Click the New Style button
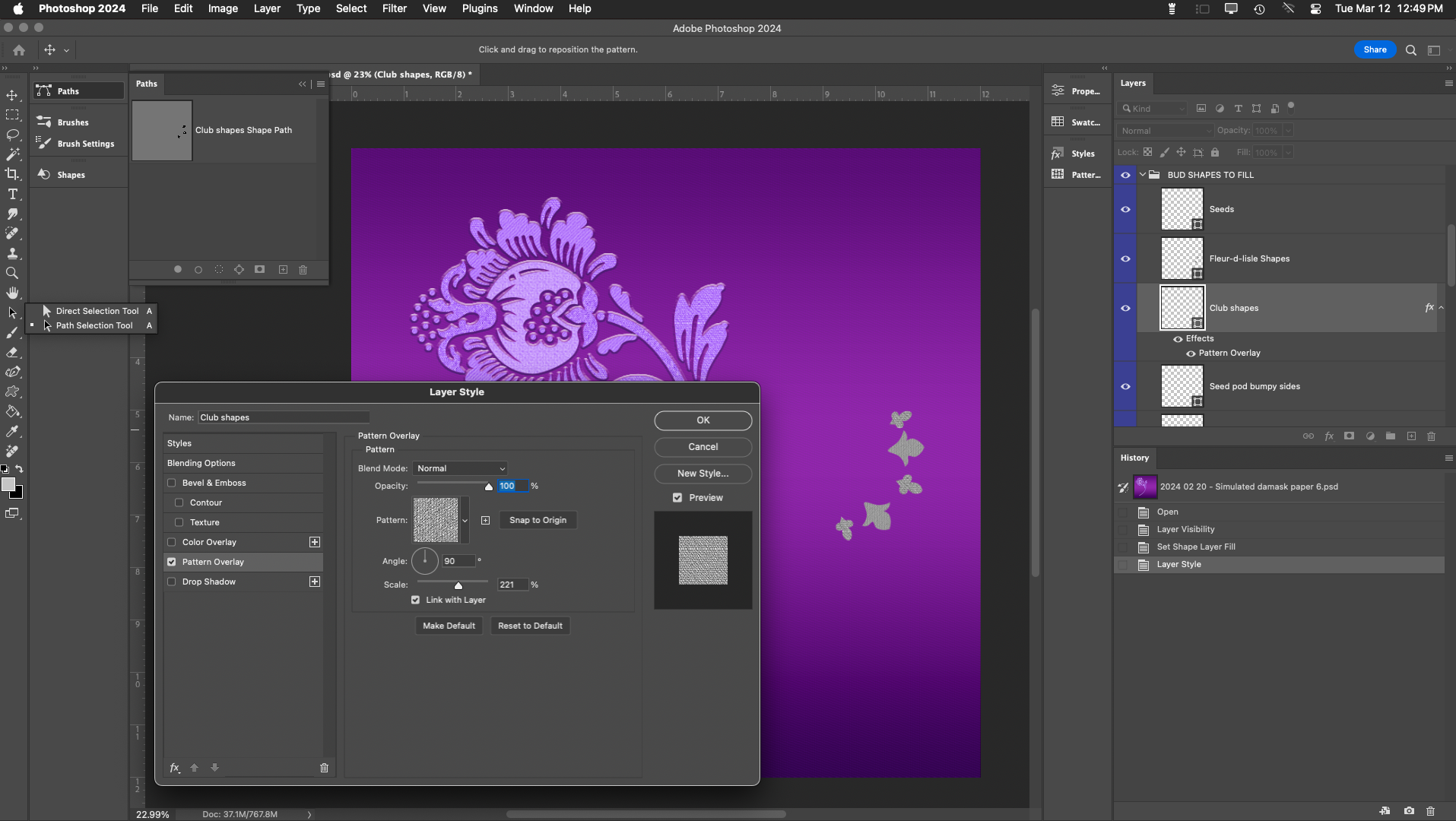This screenshot has width=1456, height=821. coord(701,473)
